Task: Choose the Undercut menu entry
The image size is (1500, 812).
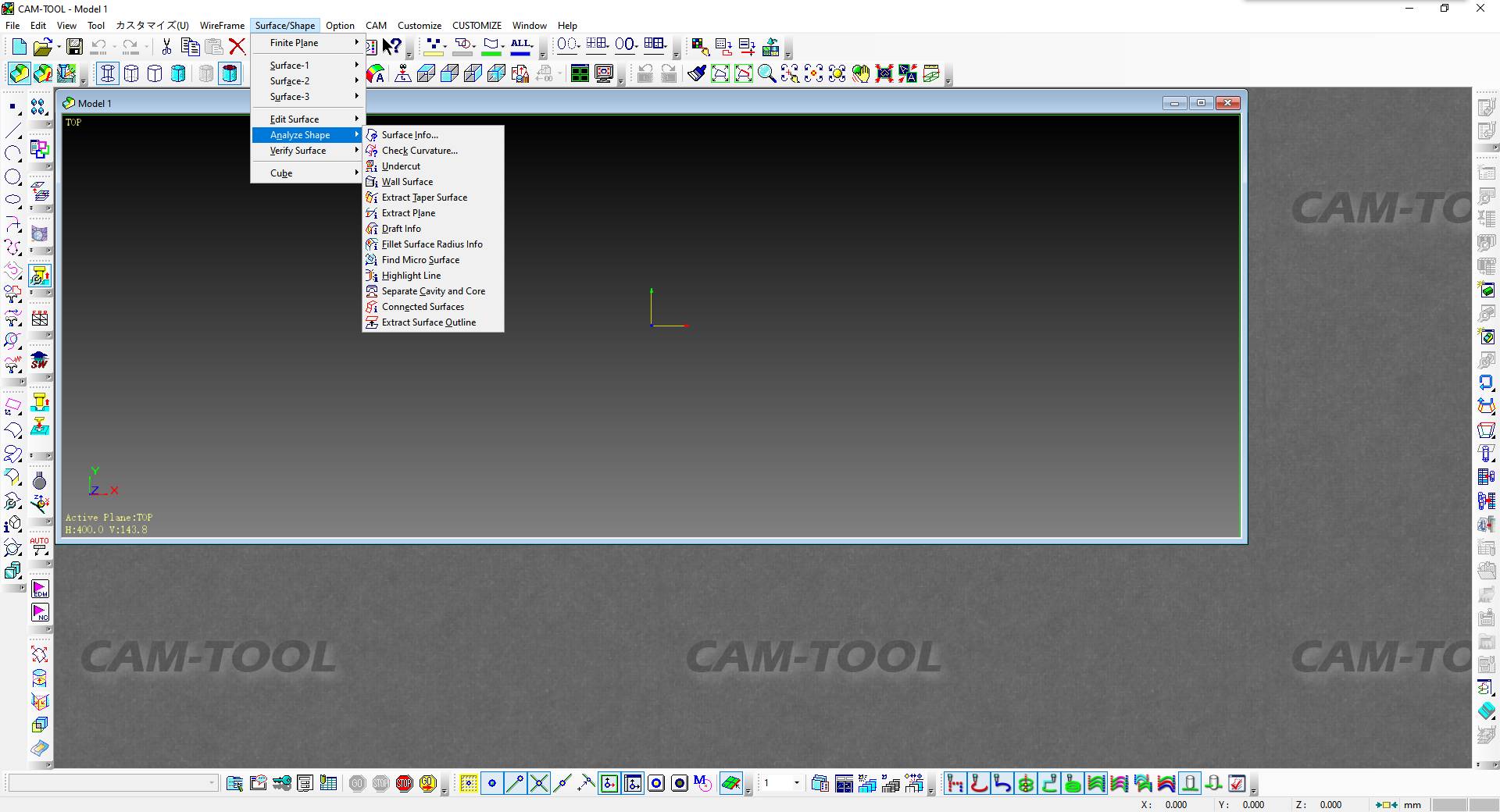Action: [x=433, y=166]
